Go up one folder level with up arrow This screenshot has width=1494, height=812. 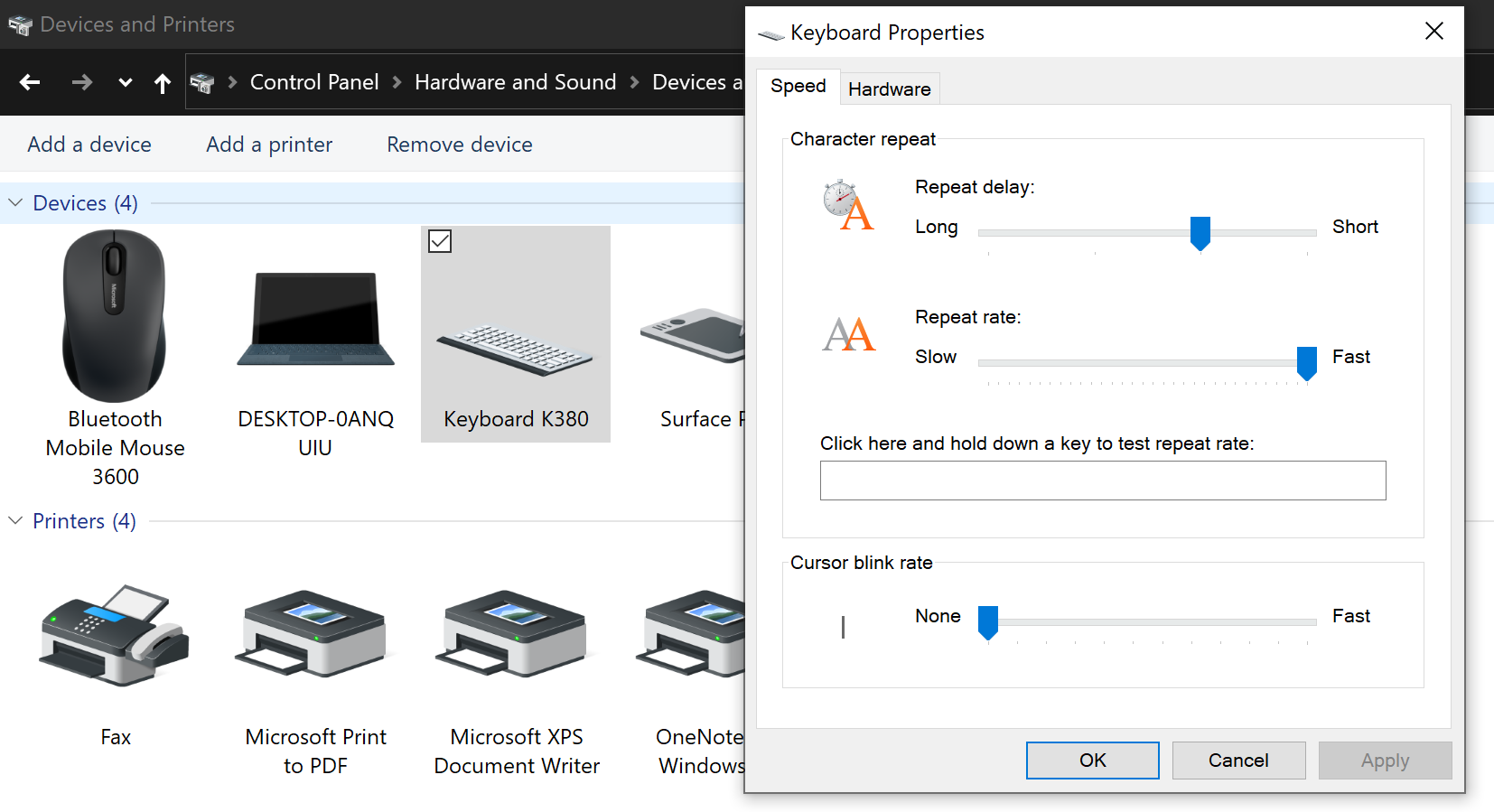163,83
